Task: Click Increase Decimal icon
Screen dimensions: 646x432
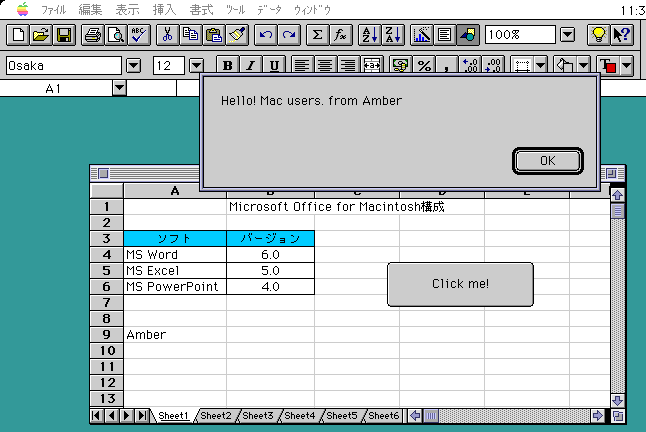Action: coord(470,65)
